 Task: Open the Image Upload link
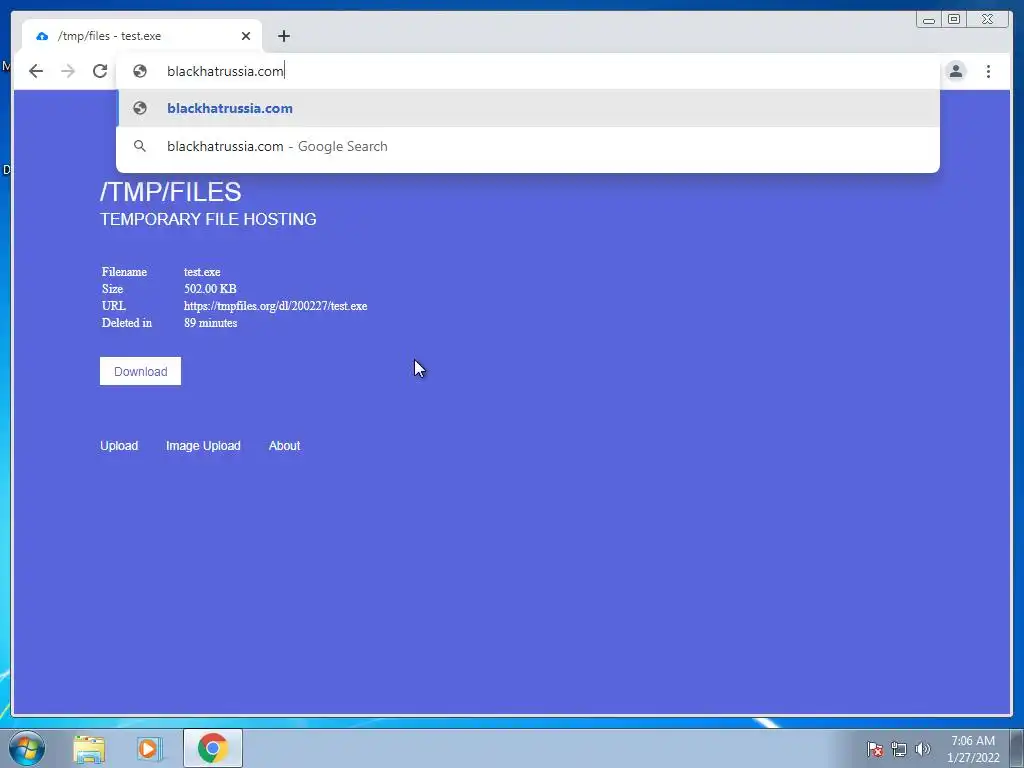click(x=203, y=445)
